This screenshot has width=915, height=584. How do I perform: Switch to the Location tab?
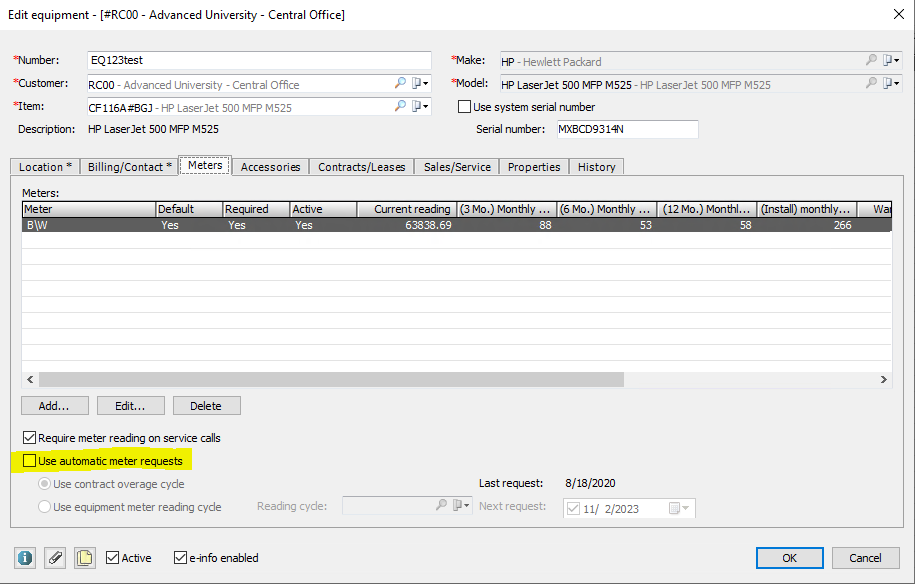click(x=46, y=167)
